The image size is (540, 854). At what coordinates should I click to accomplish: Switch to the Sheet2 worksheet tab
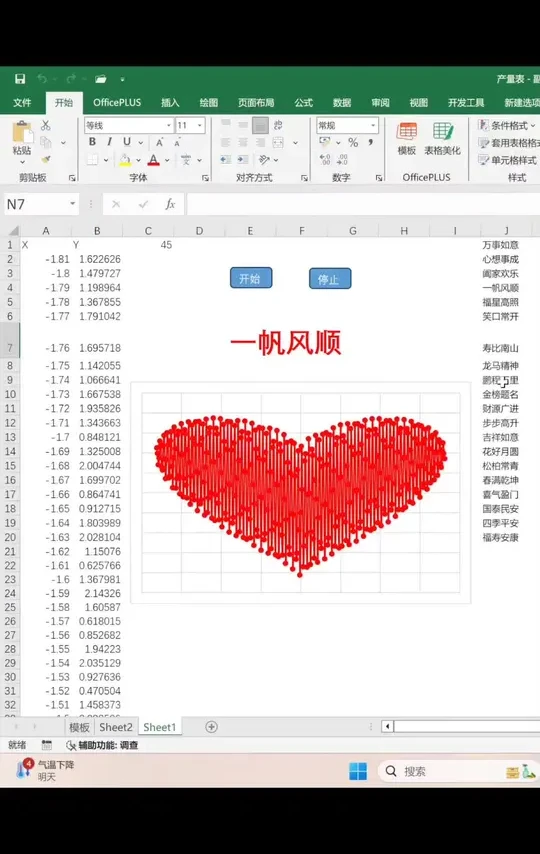[116, 727]
